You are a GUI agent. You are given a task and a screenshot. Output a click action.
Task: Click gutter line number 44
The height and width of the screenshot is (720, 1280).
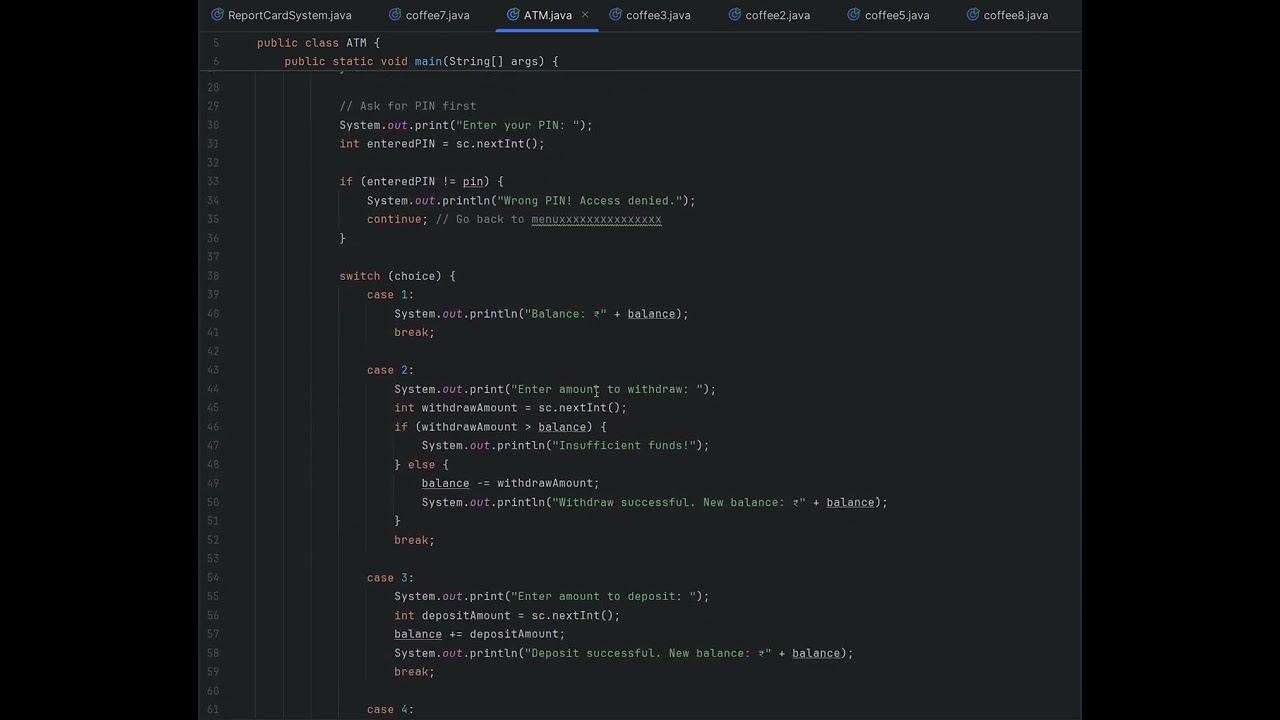[213, 389]
